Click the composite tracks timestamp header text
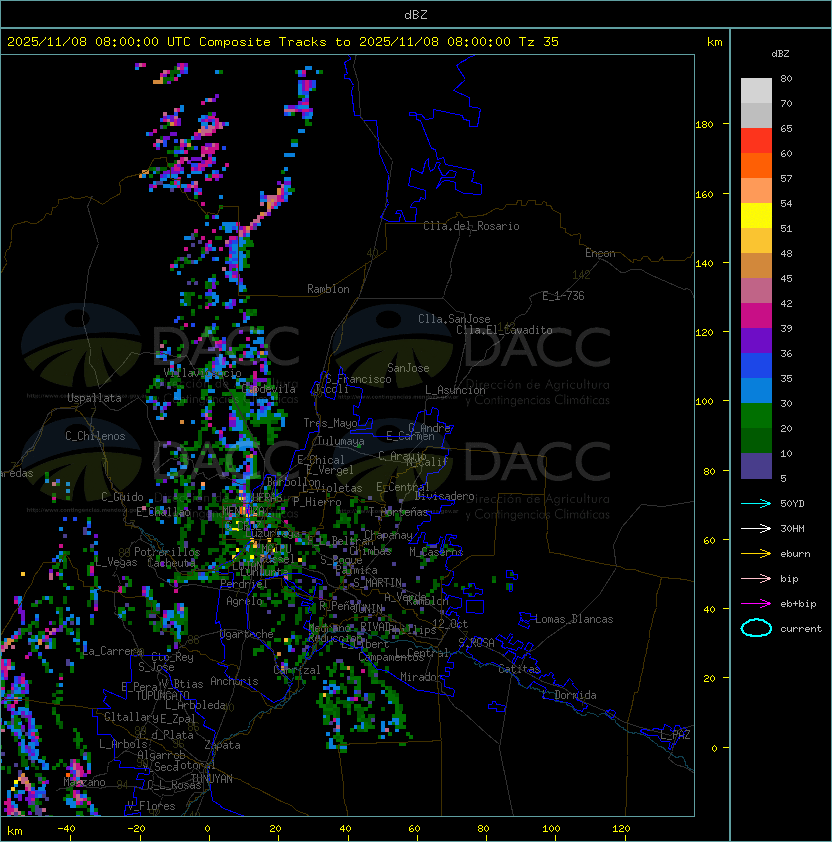This screenshot has height=842, width=832. 283,41
